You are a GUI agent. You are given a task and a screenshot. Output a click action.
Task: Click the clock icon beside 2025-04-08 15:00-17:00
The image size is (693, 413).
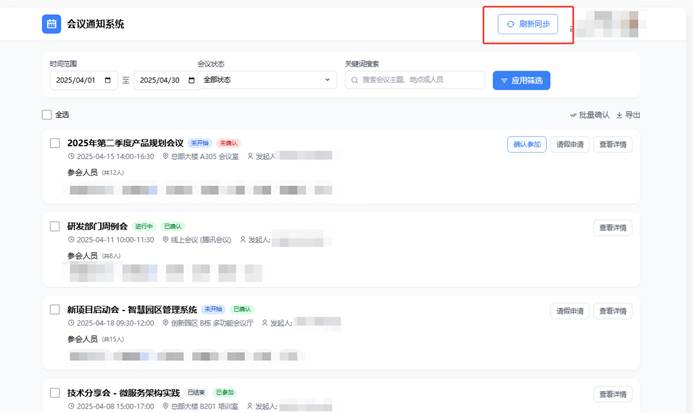tap(71, 406)
